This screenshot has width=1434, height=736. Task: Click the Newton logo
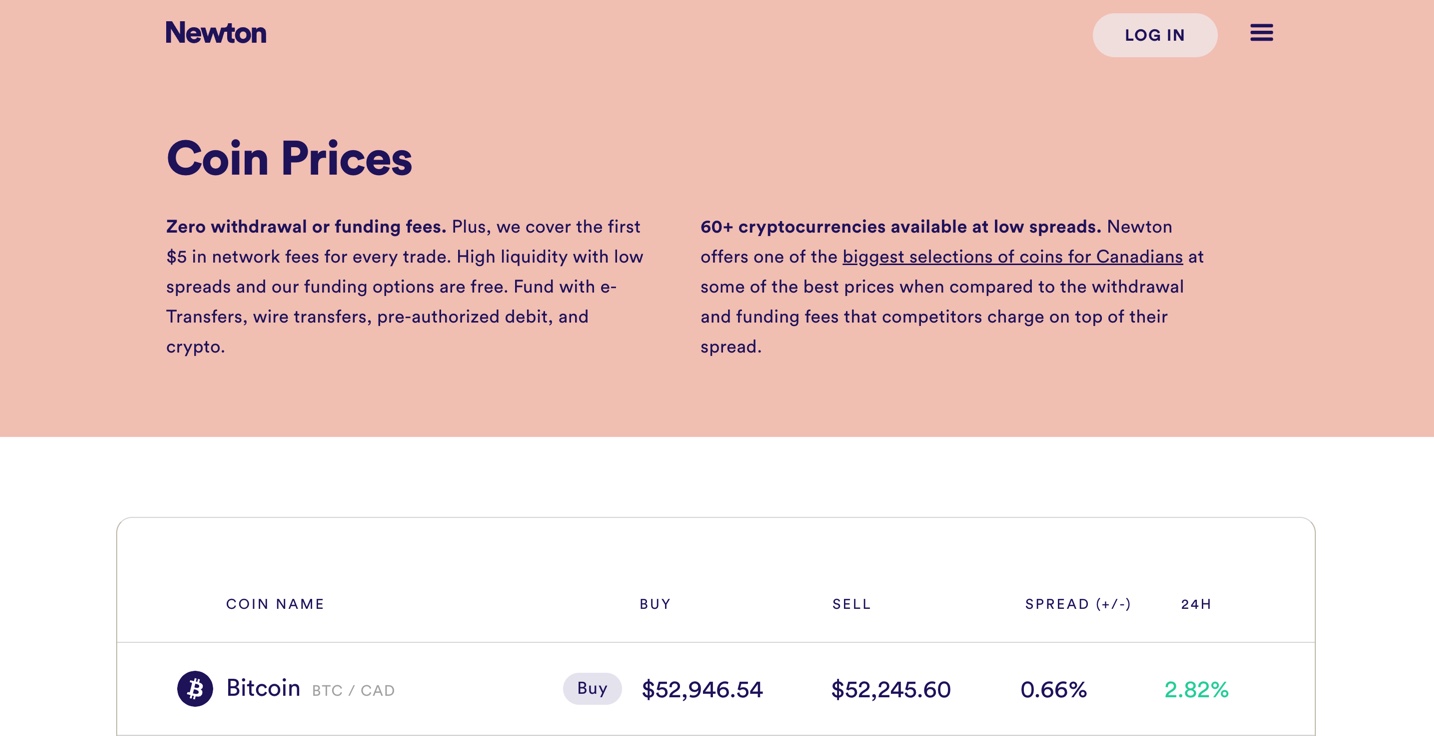(216, 33)
